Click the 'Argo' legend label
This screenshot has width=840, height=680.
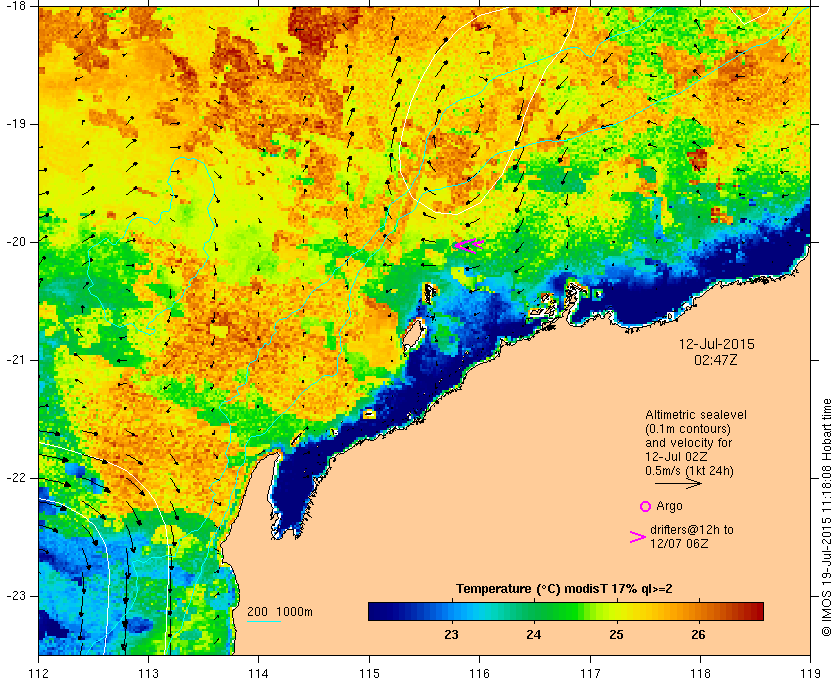pos(669,506)
